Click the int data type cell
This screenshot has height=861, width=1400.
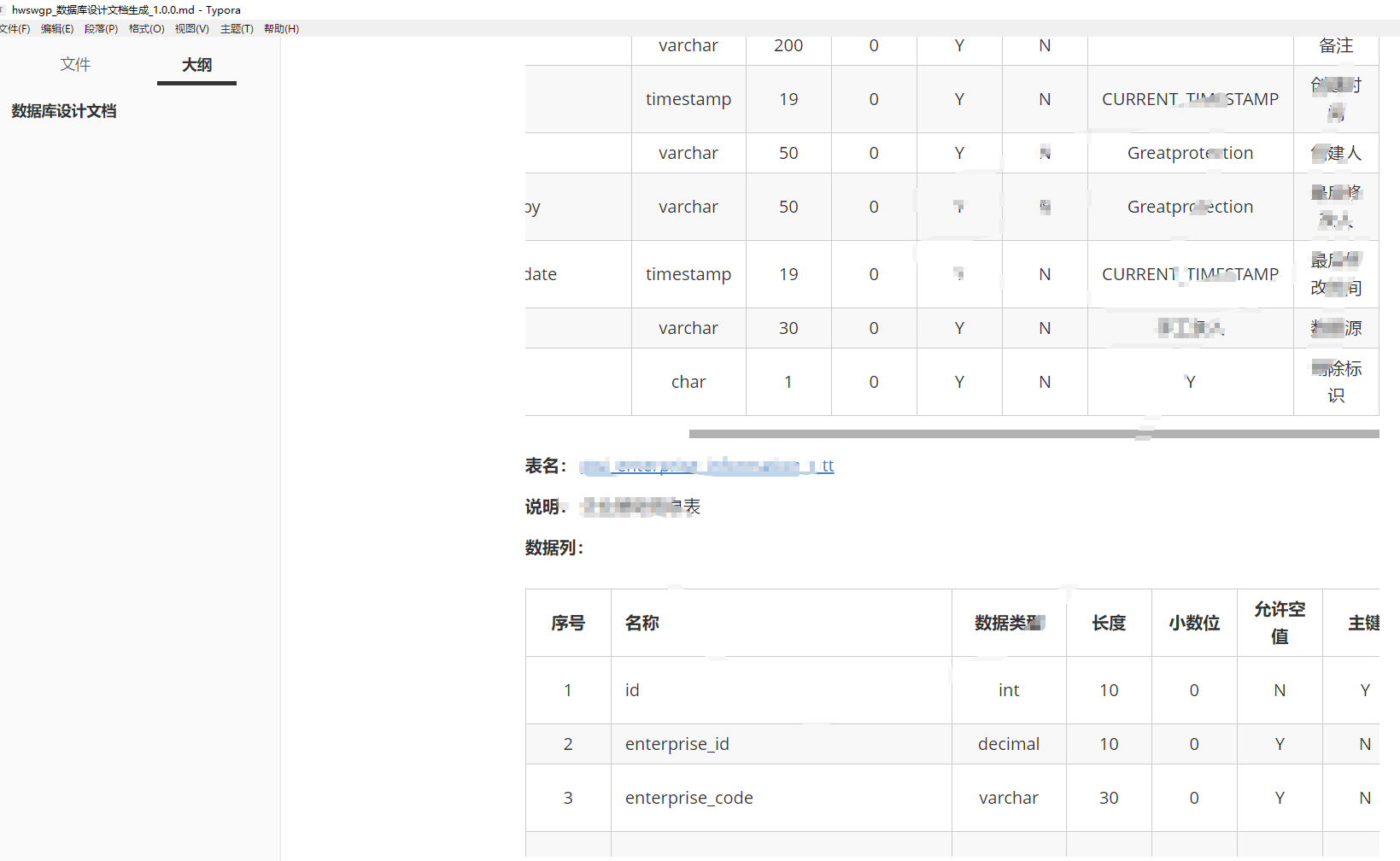click(x=1009, y=690)
